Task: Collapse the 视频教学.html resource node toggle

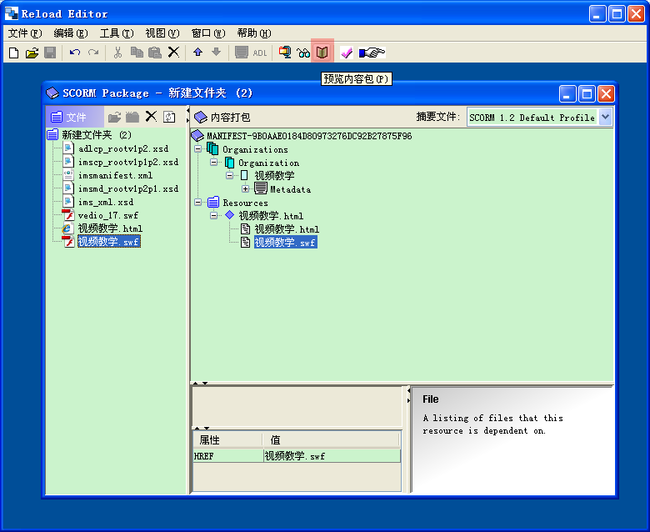Action: [214, 216]
